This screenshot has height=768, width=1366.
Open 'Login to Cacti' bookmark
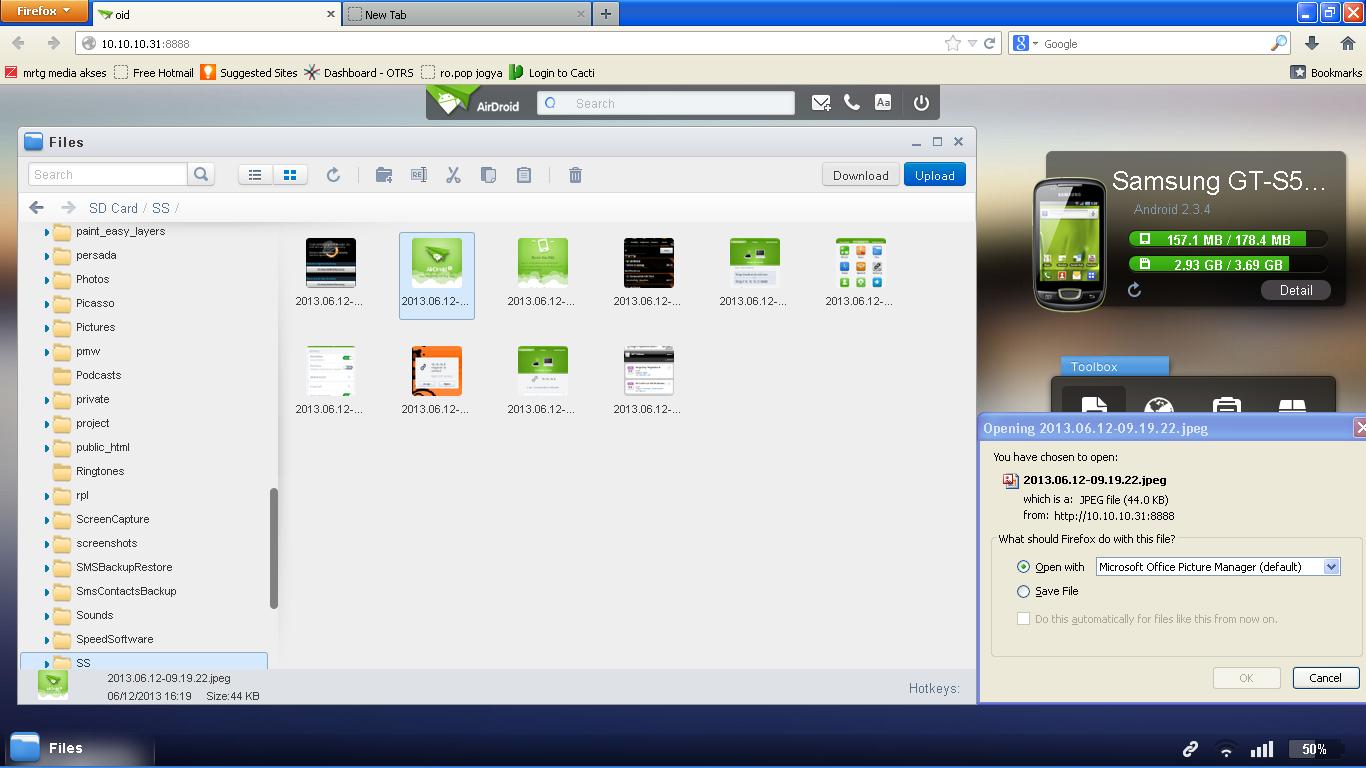click(x=552, y=72)
